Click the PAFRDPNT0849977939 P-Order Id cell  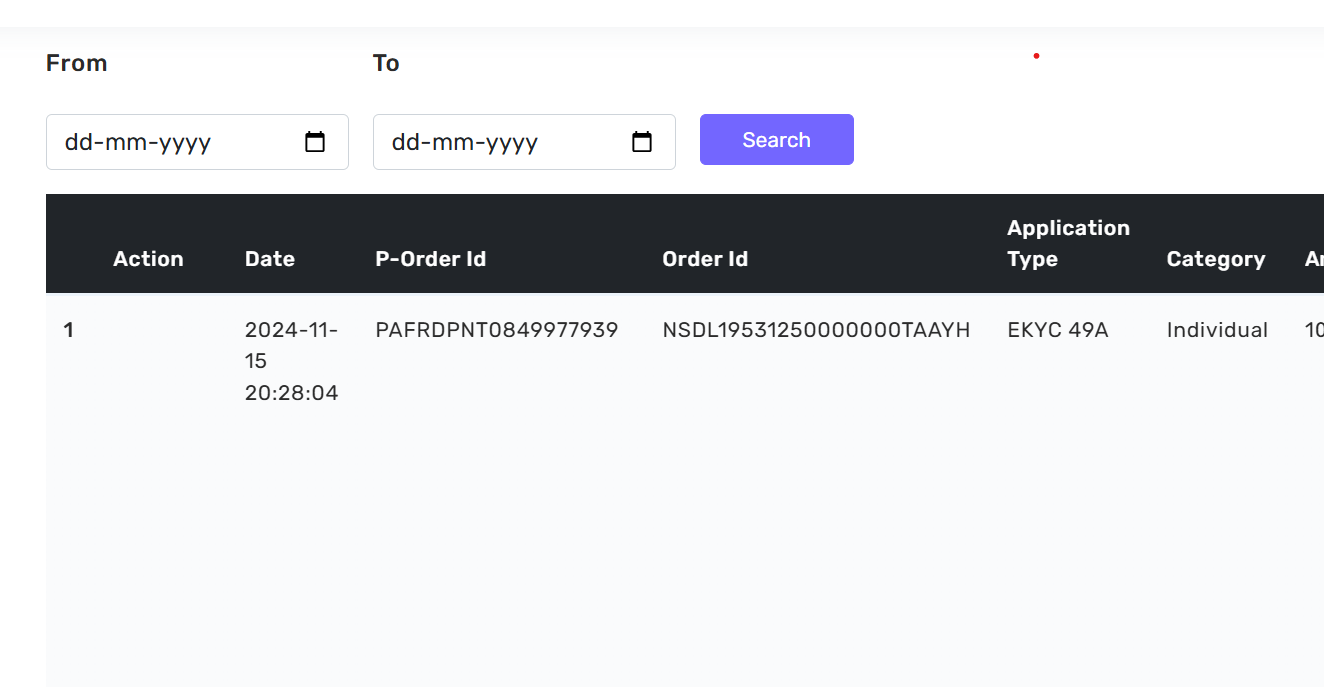click(x=496, y=330)
